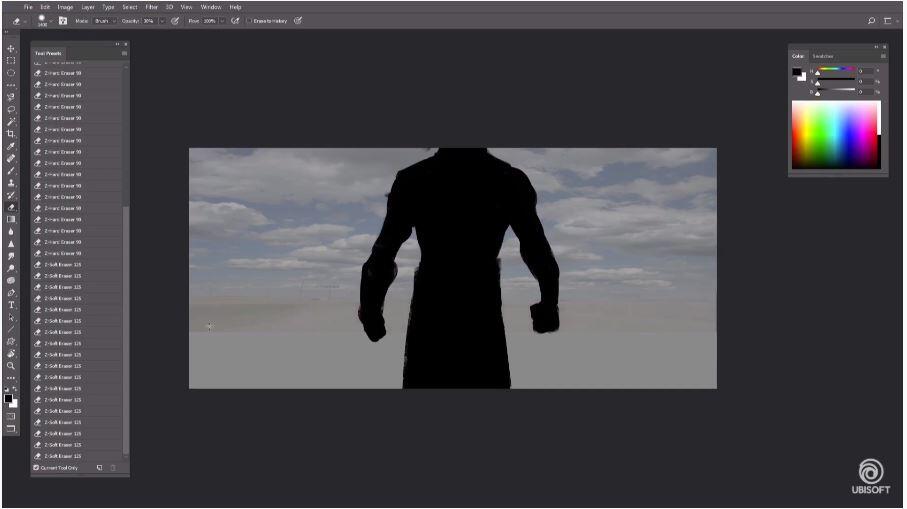Image resolution: width=907 pixels, height=509 pixels.
Task: Click the Search icon at top right
Action: pos(871,20)
